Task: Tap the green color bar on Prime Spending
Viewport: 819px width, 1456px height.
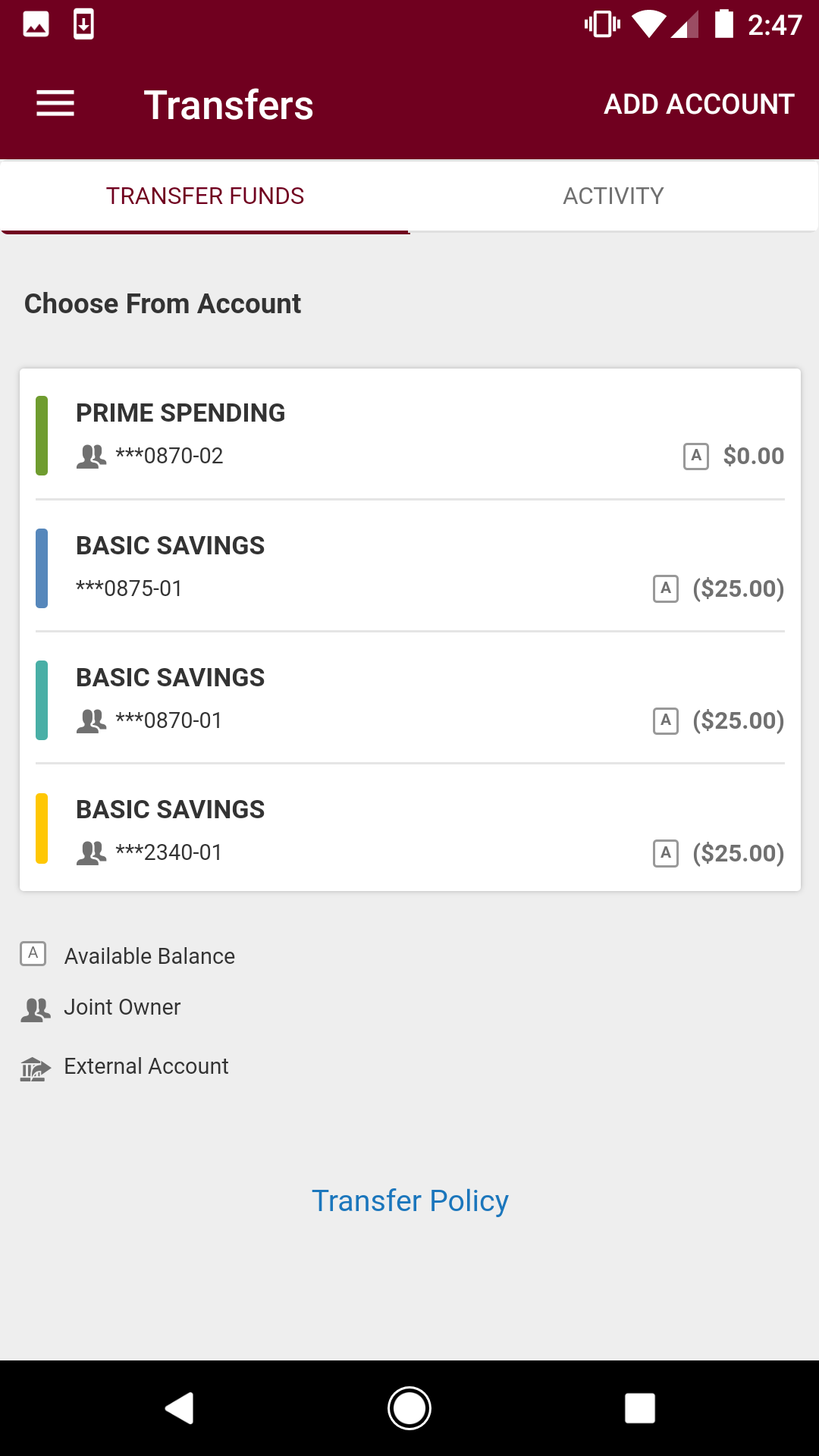Action: pos(42,435)
